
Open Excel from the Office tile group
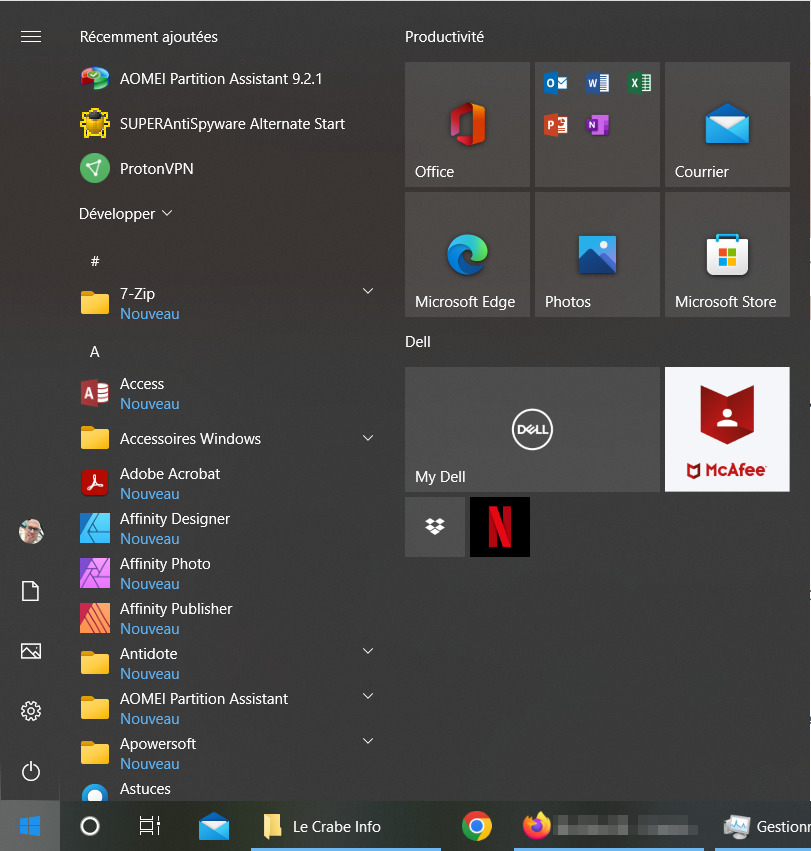point(639,83)
